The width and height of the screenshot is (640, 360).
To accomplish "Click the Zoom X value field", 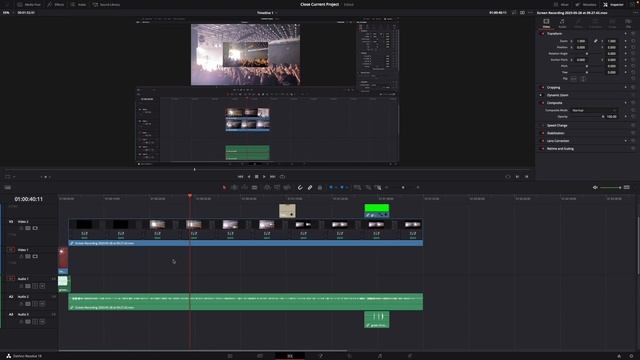I will tap(581, 41).
